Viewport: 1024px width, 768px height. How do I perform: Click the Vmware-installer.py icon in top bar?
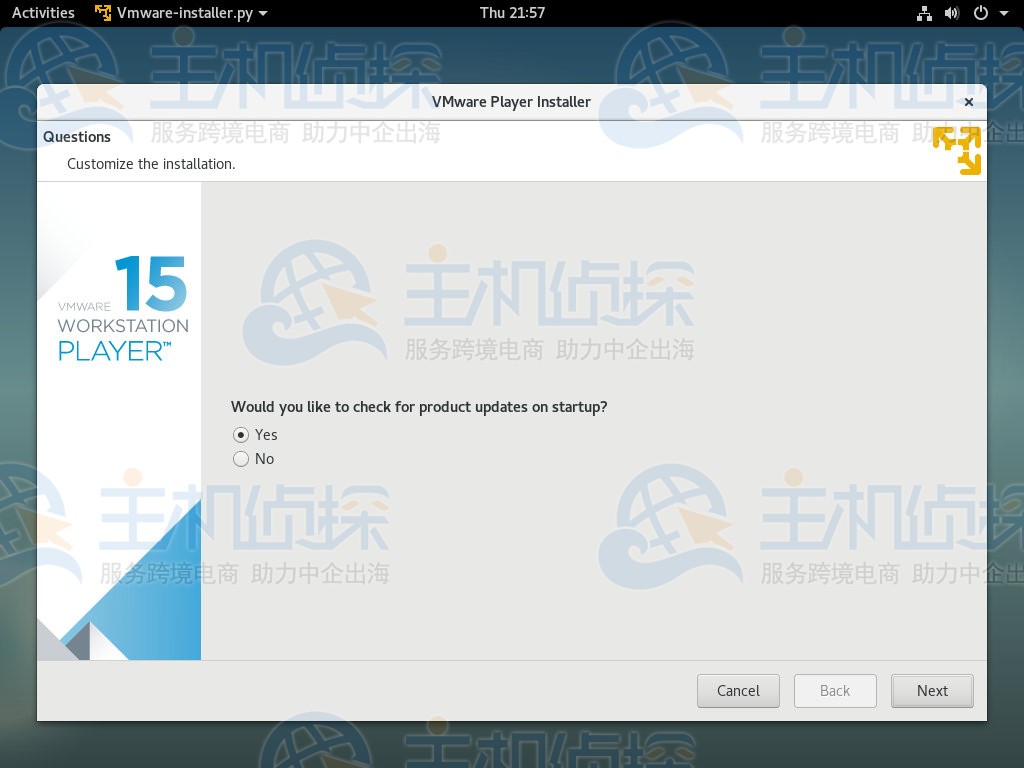coord(101,13)
